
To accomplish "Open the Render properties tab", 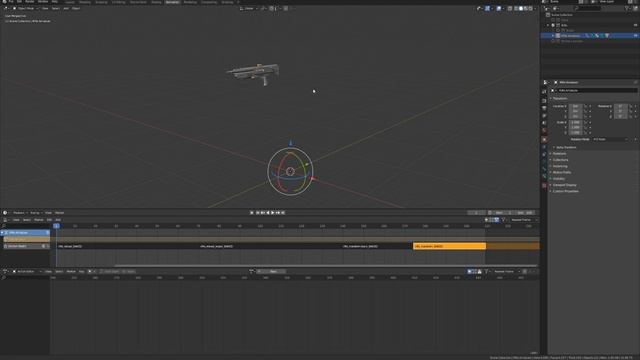I will [544, 100].
